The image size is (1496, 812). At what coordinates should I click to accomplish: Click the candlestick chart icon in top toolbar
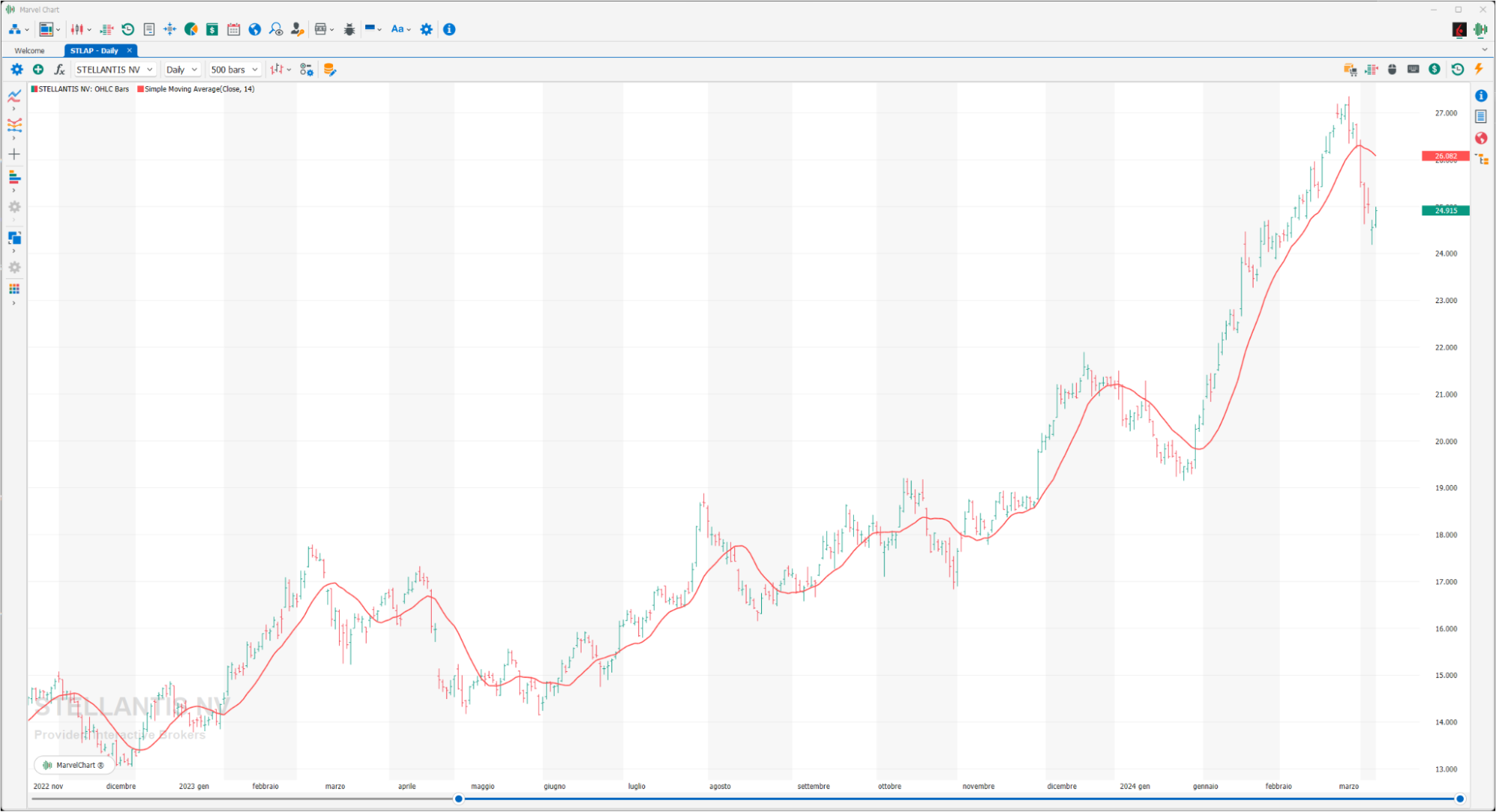[x=77, y=29]
